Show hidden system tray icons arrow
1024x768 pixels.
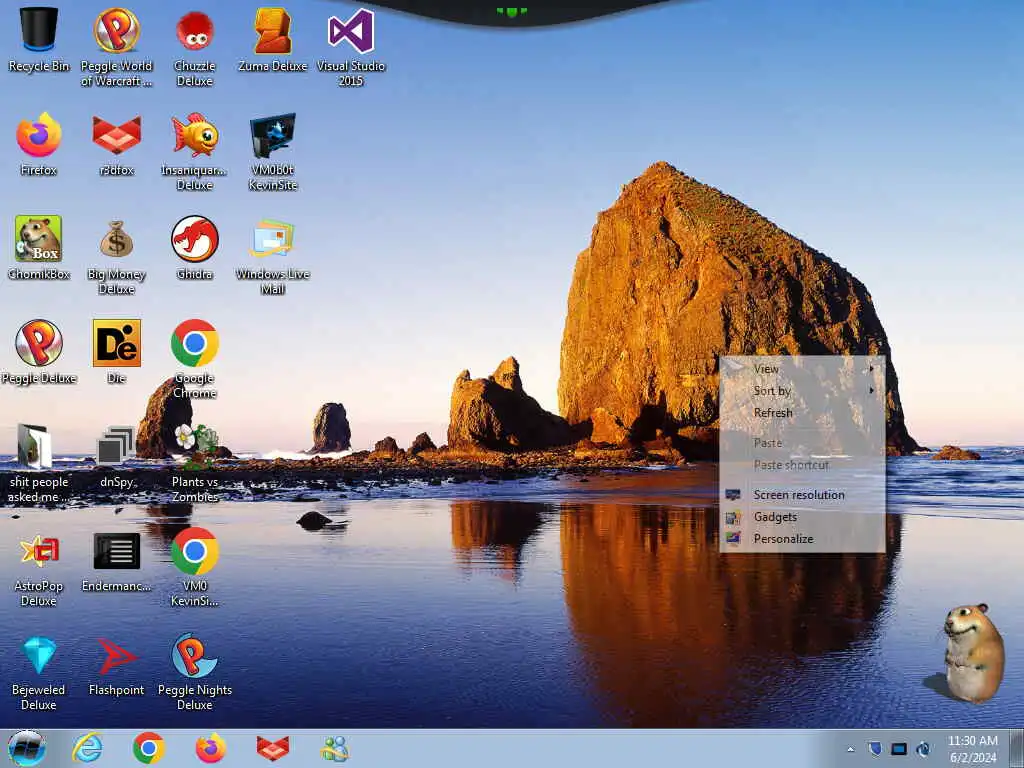pos(850,750)
